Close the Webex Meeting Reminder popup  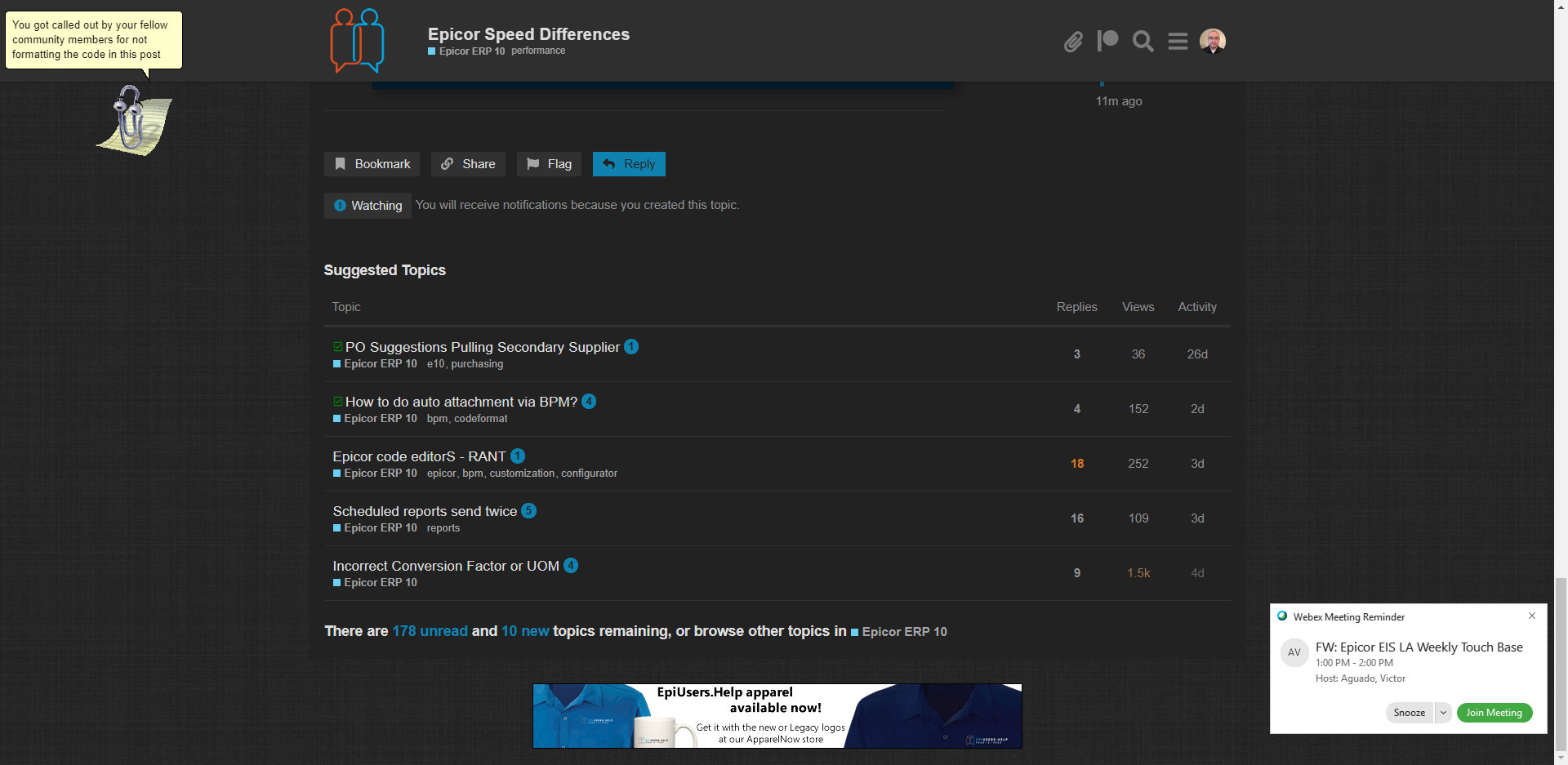(1532, 616)
